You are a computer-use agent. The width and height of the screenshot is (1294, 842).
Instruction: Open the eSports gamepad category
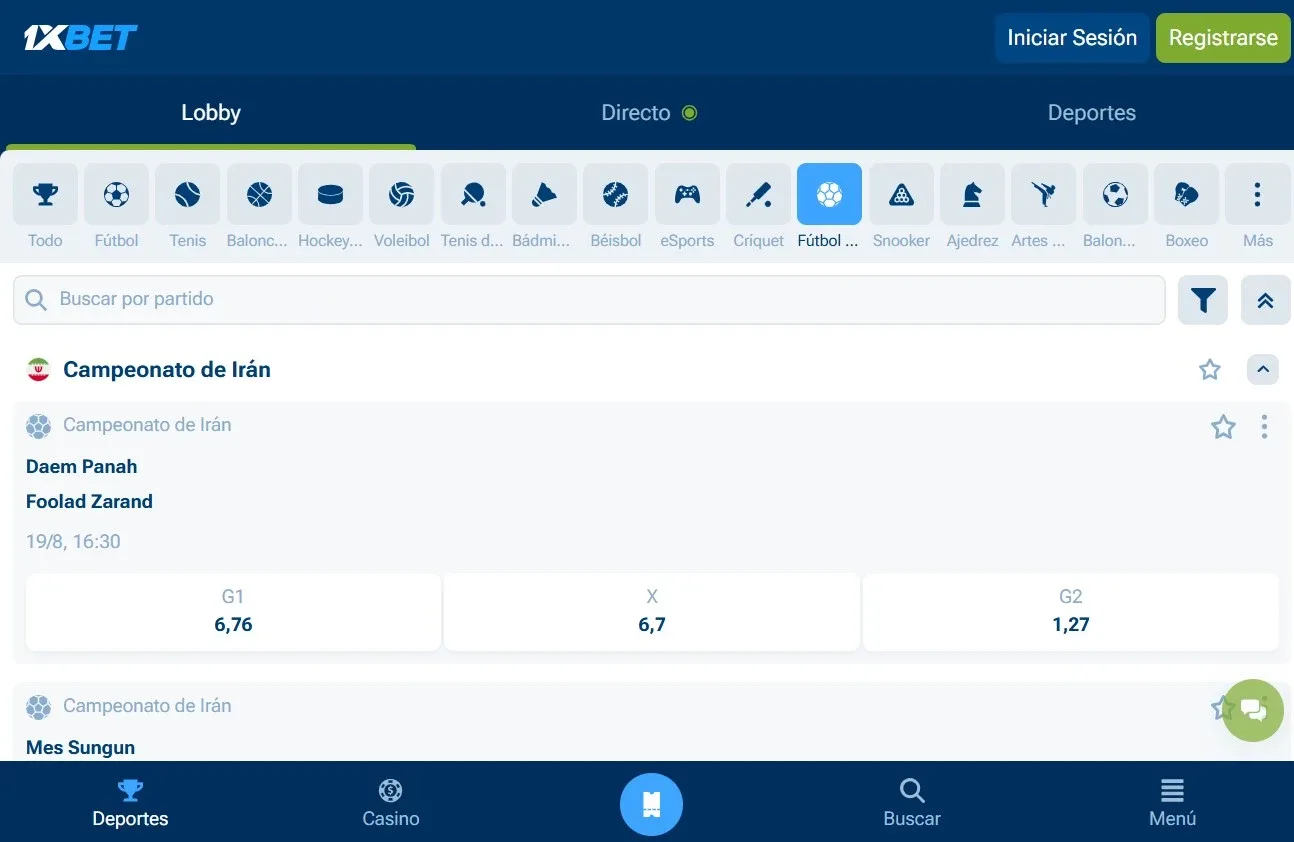687,194
